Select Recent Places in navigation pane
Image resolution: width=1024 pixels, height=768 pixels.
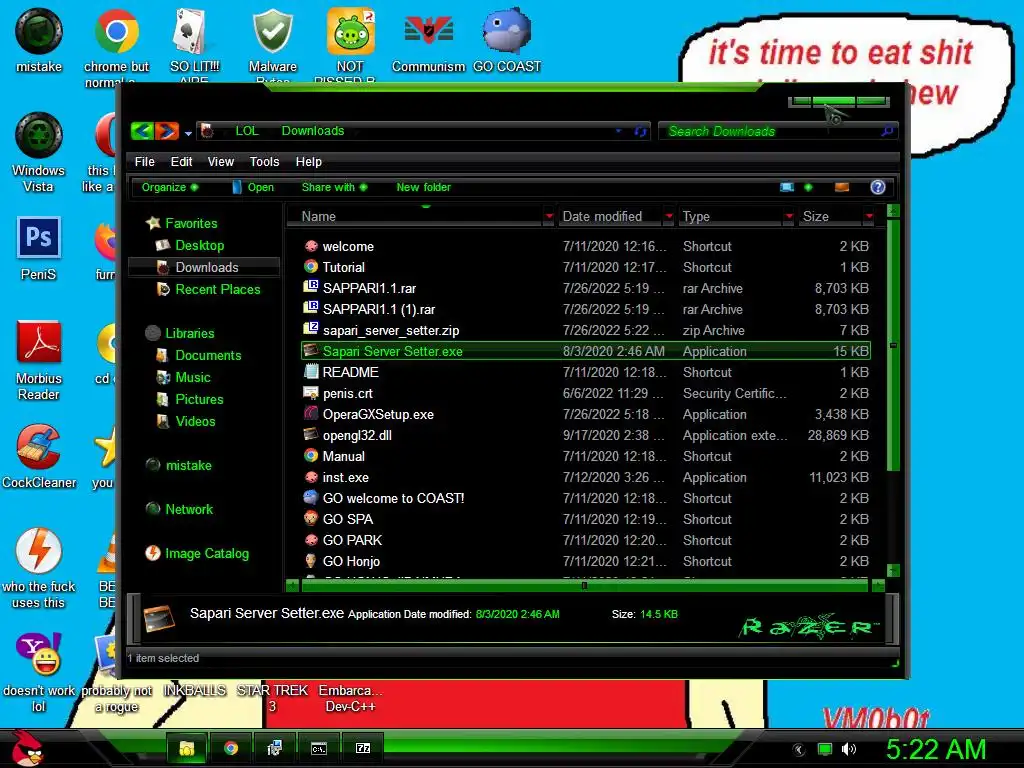pyautogui.click(x=217, y=289)
